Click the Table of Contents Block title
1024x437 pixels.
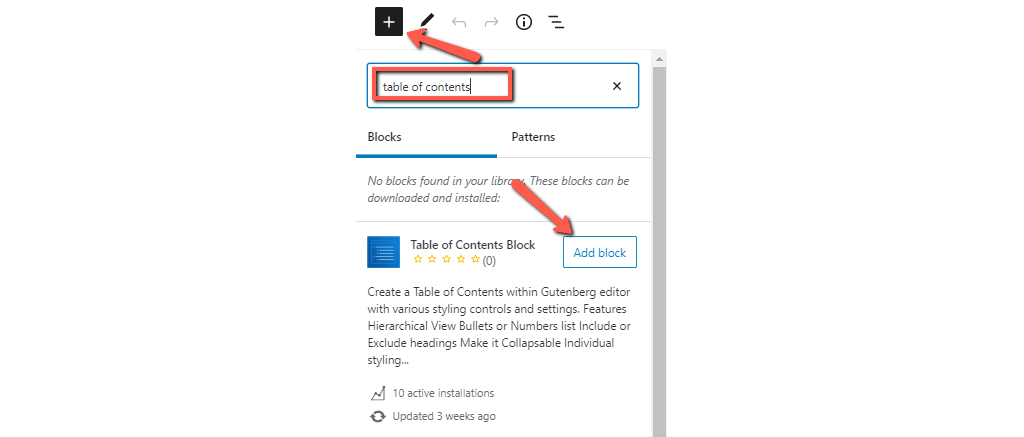point(472,245)
